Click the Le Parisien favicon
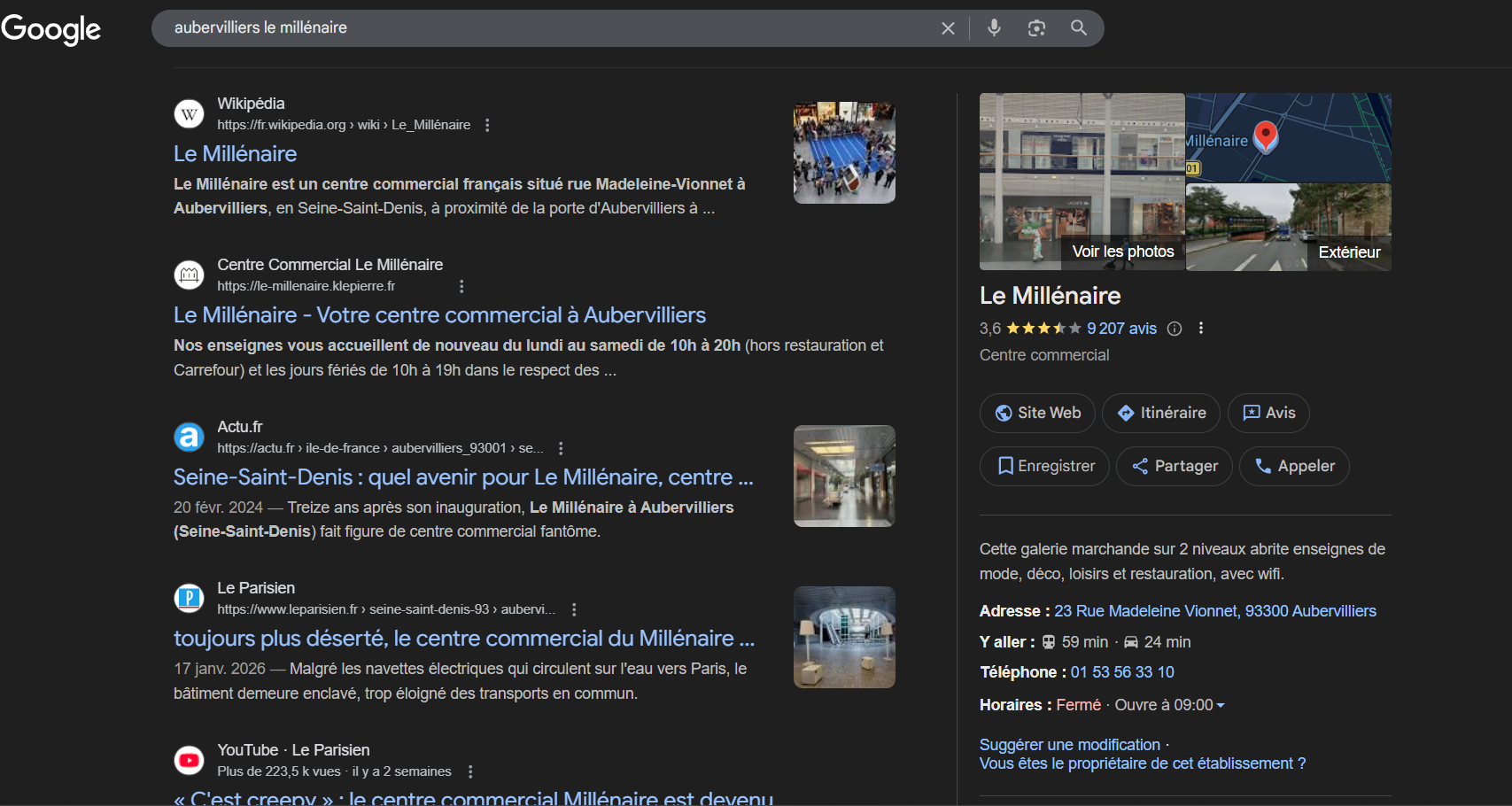The image size is (1512, 806). (189, 599)
